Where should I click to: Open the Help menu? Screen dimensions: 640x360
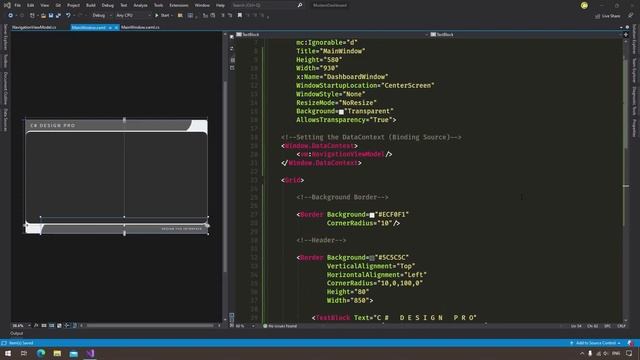220,5
